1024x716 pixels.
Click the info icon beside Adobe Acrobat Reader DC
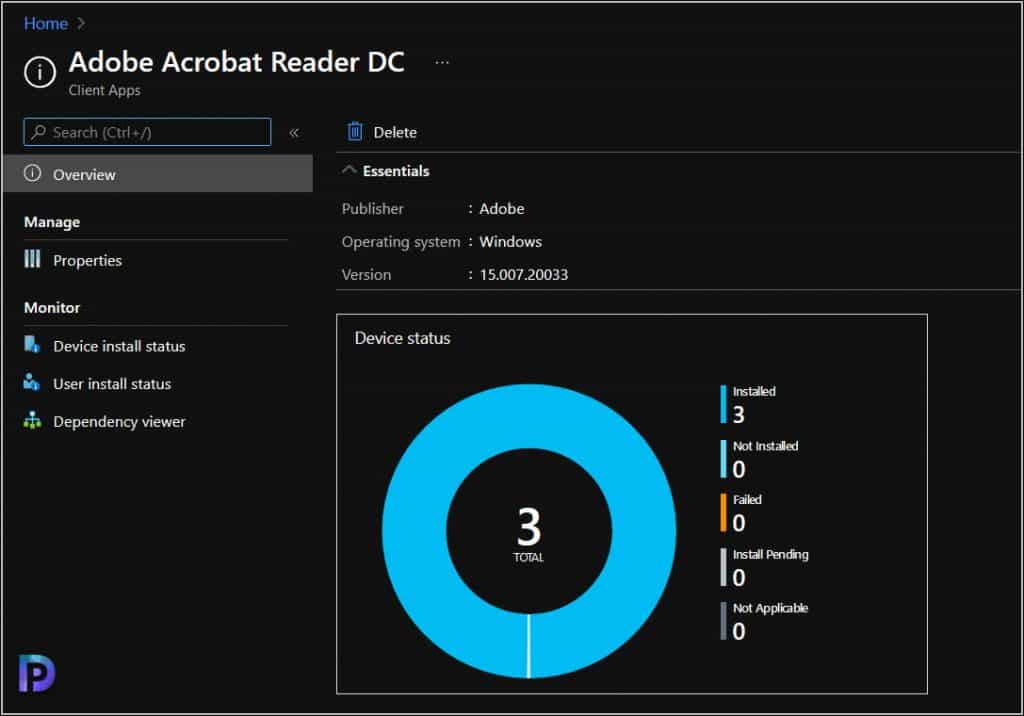[x=40, y=72]
